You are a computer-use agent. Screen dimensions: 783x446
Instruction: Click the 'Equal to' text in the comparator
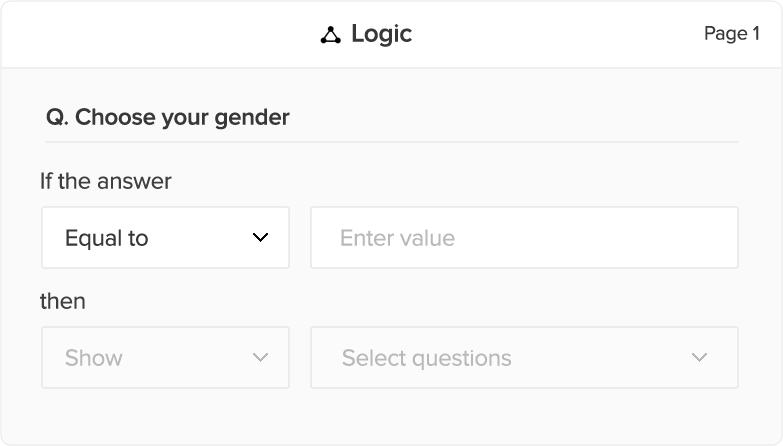(x=106, y=238)
